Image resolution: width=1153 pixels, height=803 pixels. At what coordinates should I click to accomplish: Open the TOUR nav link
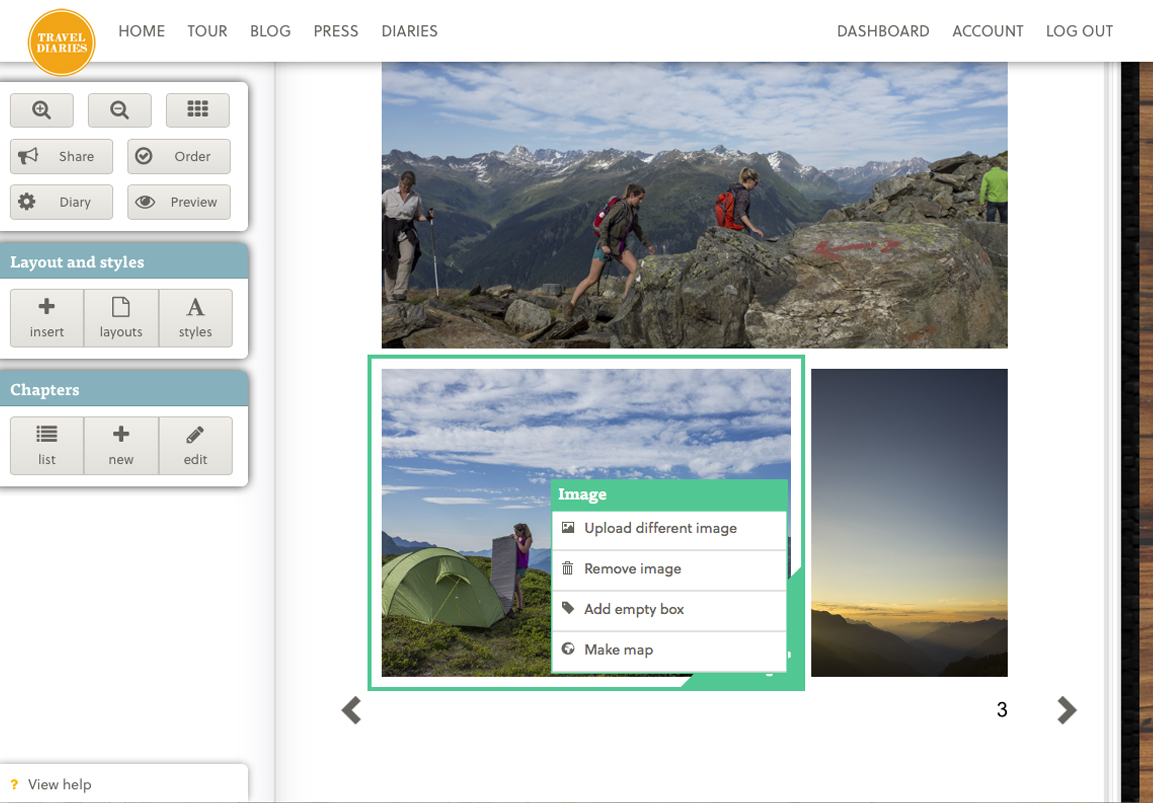(207, 31)
